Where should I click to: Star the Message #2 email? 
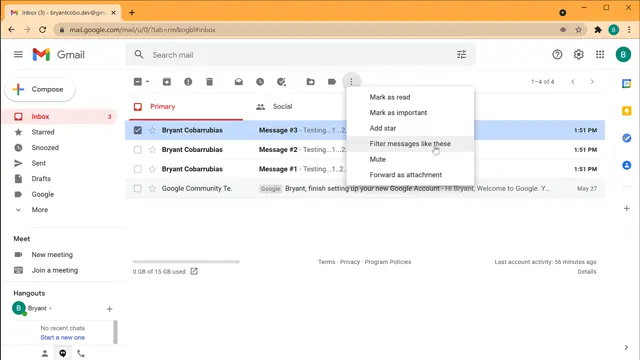click(x=152, y=149)
